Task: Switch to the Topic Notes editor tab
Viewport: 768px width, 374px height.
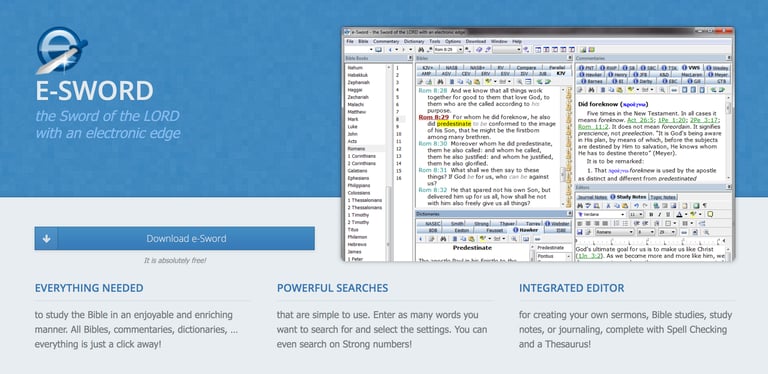Action: 663,197
